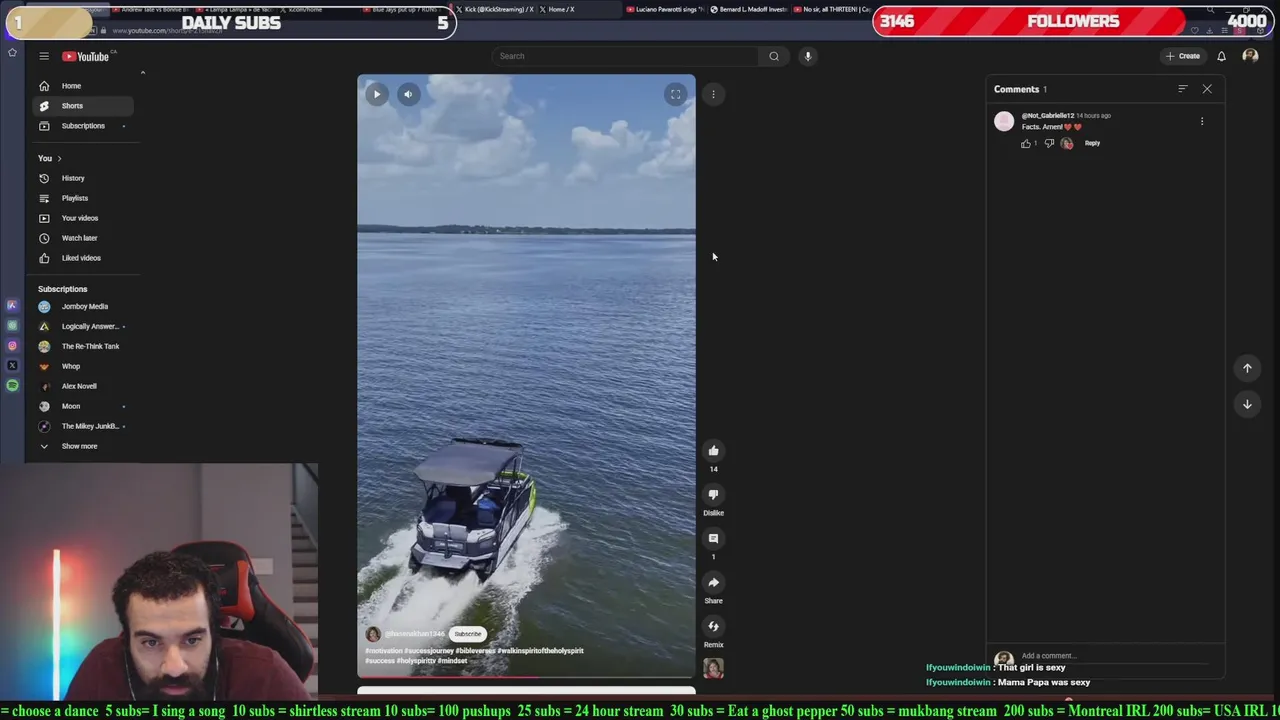Close the Comments panel

click(x=1207, y=89)
